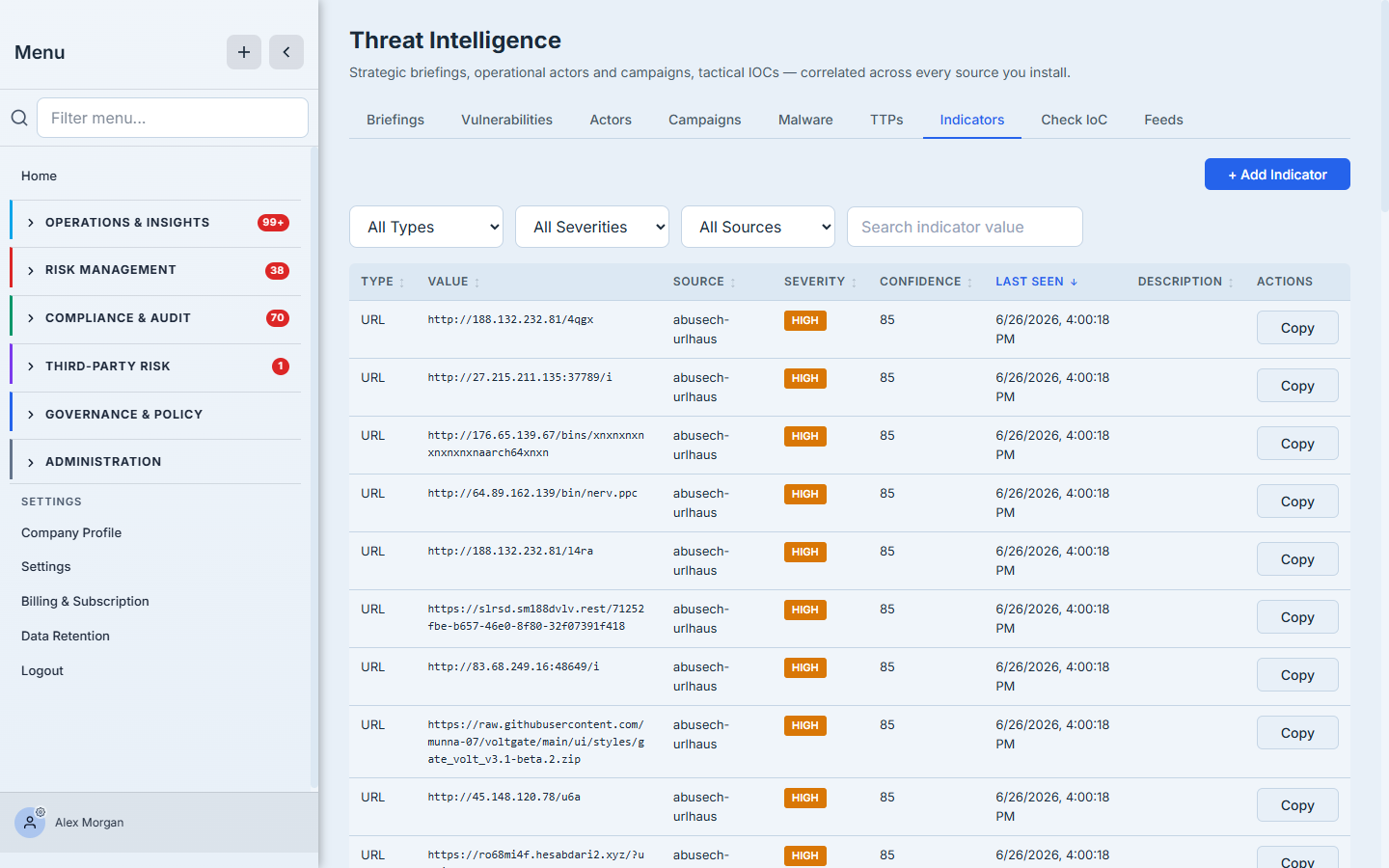The width and height of the screenshot is (1389, 868).
Task: Open the All Sources dropdown
Action: (758, 227)
